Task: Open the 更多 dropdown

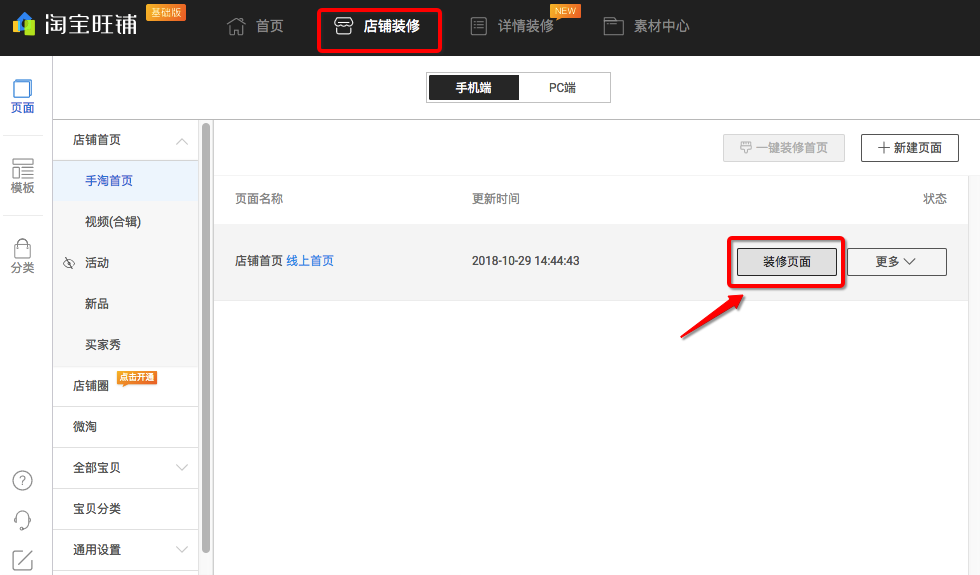Action: click(x=896, y=262)
